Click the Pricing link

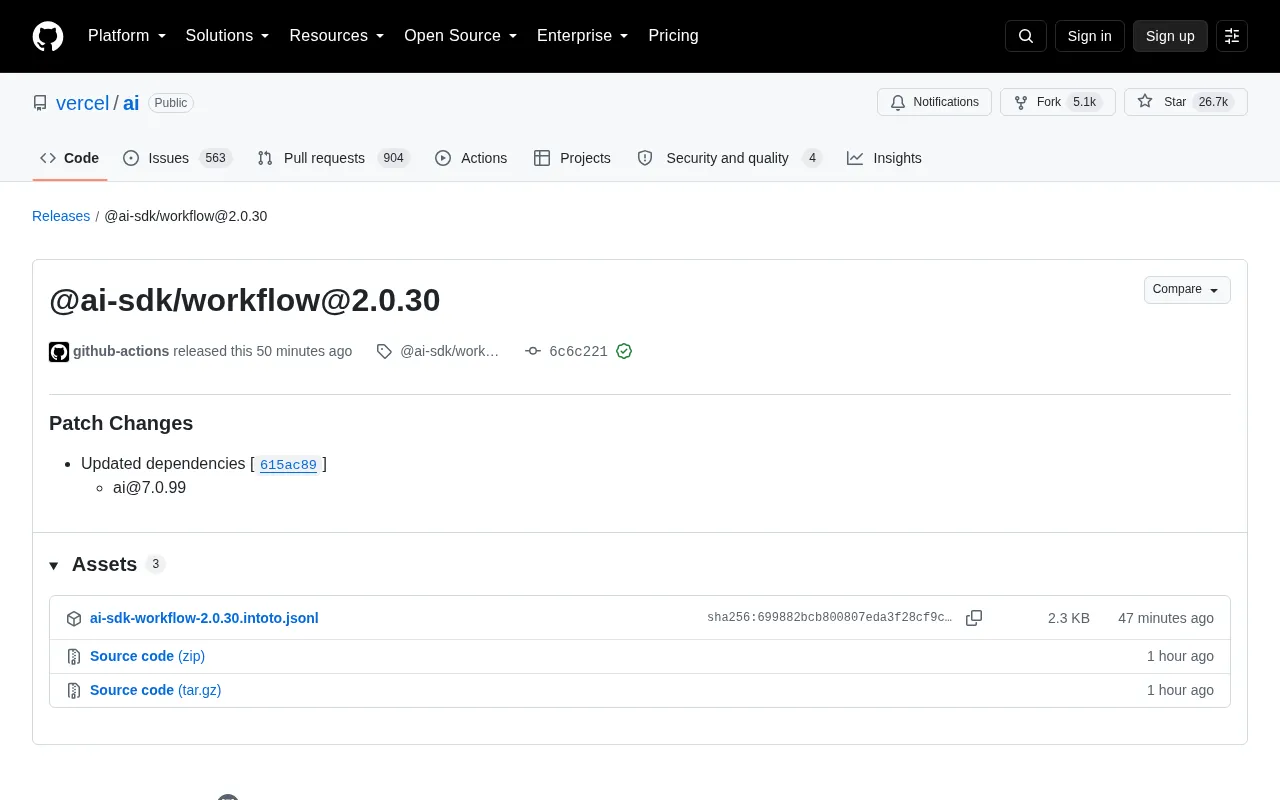point(673,36)
